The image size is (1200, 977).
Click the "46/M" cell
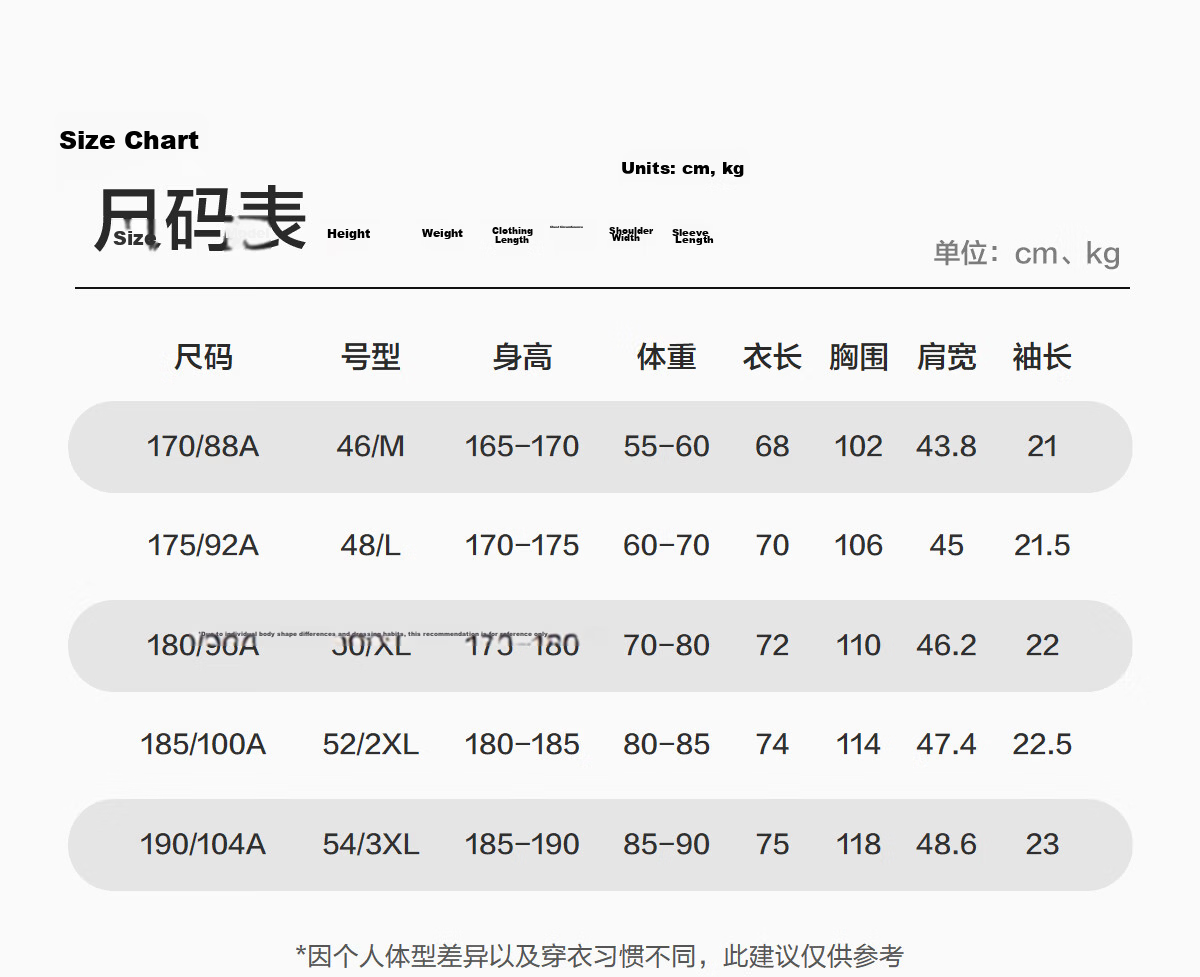point(371,446)
